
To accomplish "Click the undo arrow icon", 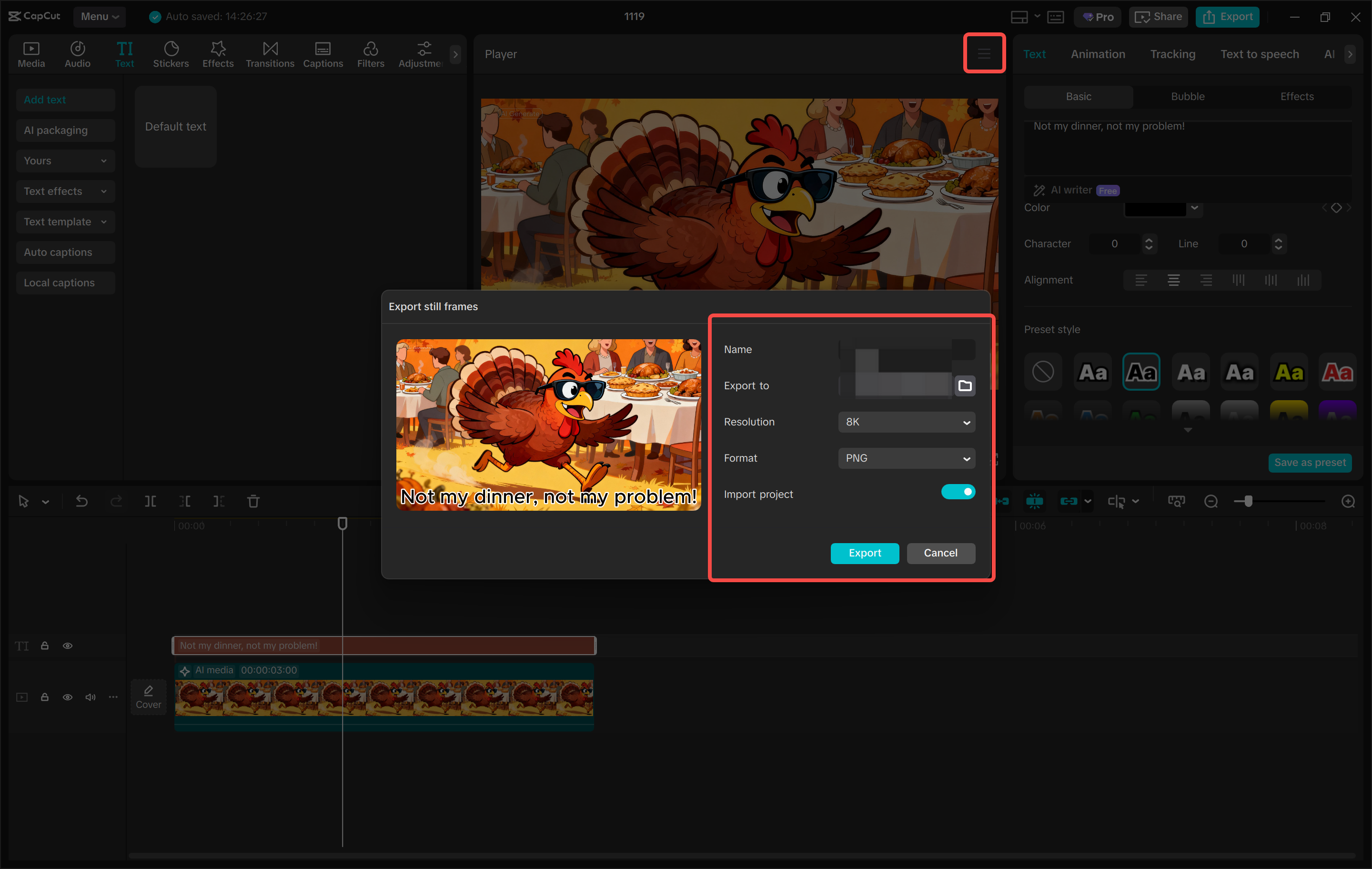I will (x=81, y=502).
